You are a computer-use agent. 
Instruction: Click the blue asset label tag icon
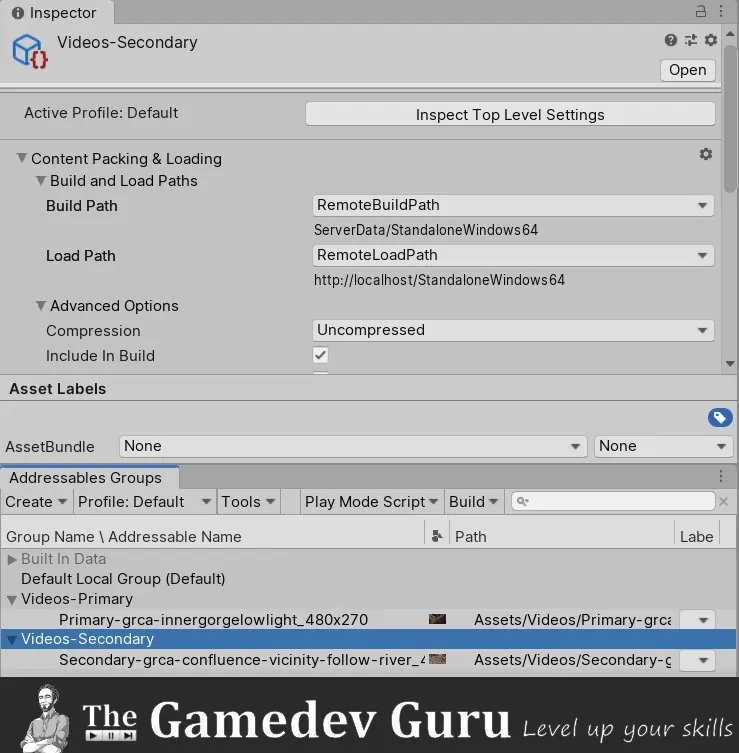(719, 417)
